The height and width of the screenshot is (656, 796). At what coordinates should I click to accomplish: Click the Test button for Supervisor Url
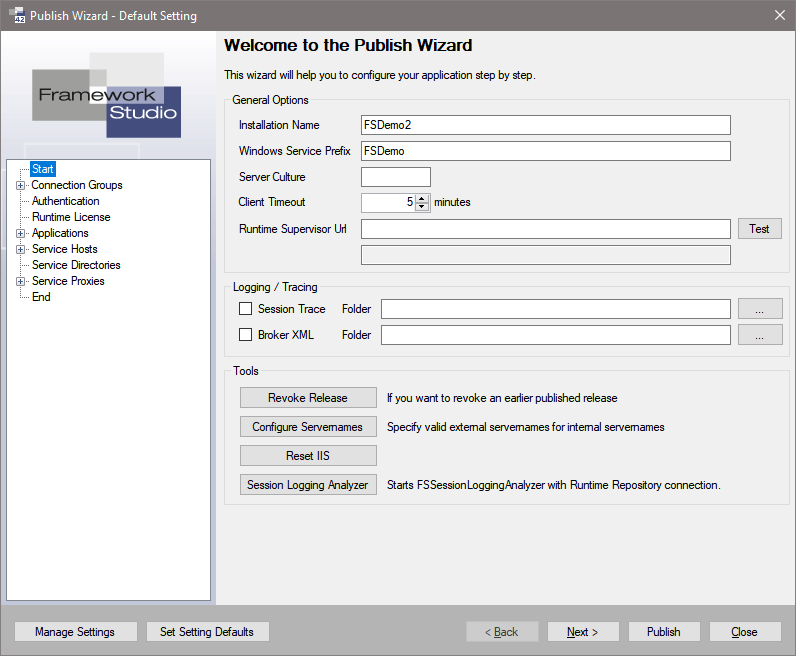pos(759,229)
